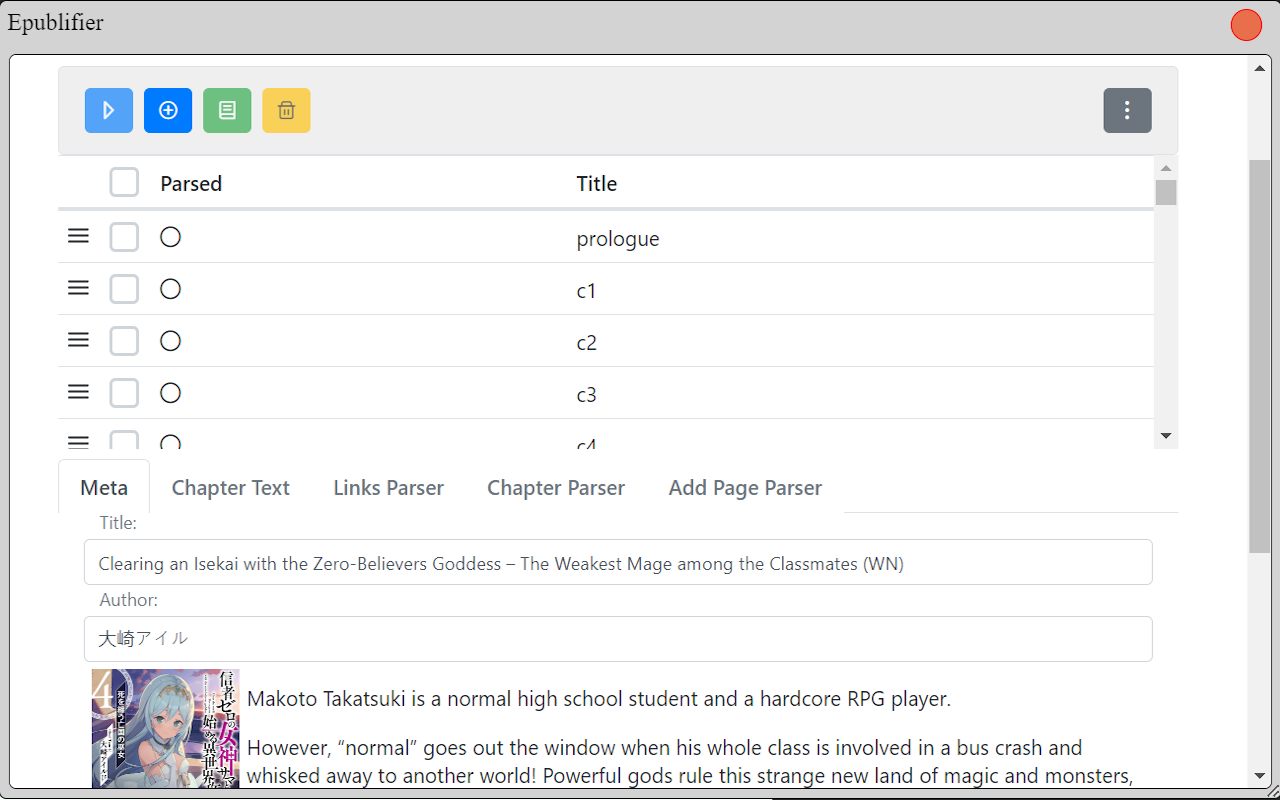1280x800 pixels.
Task: Select the Add Page Parser tab
Action: (x=745, y=488)
